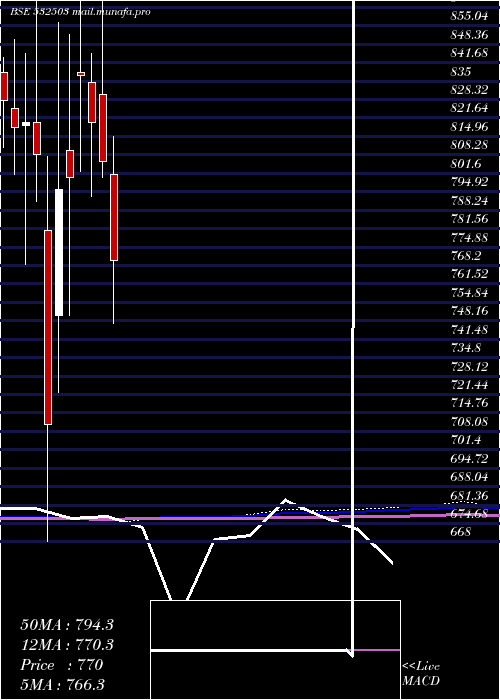The image size is (500, 700).
Task: Click the 855.04 price axis label
Action: tap(469, 16)
